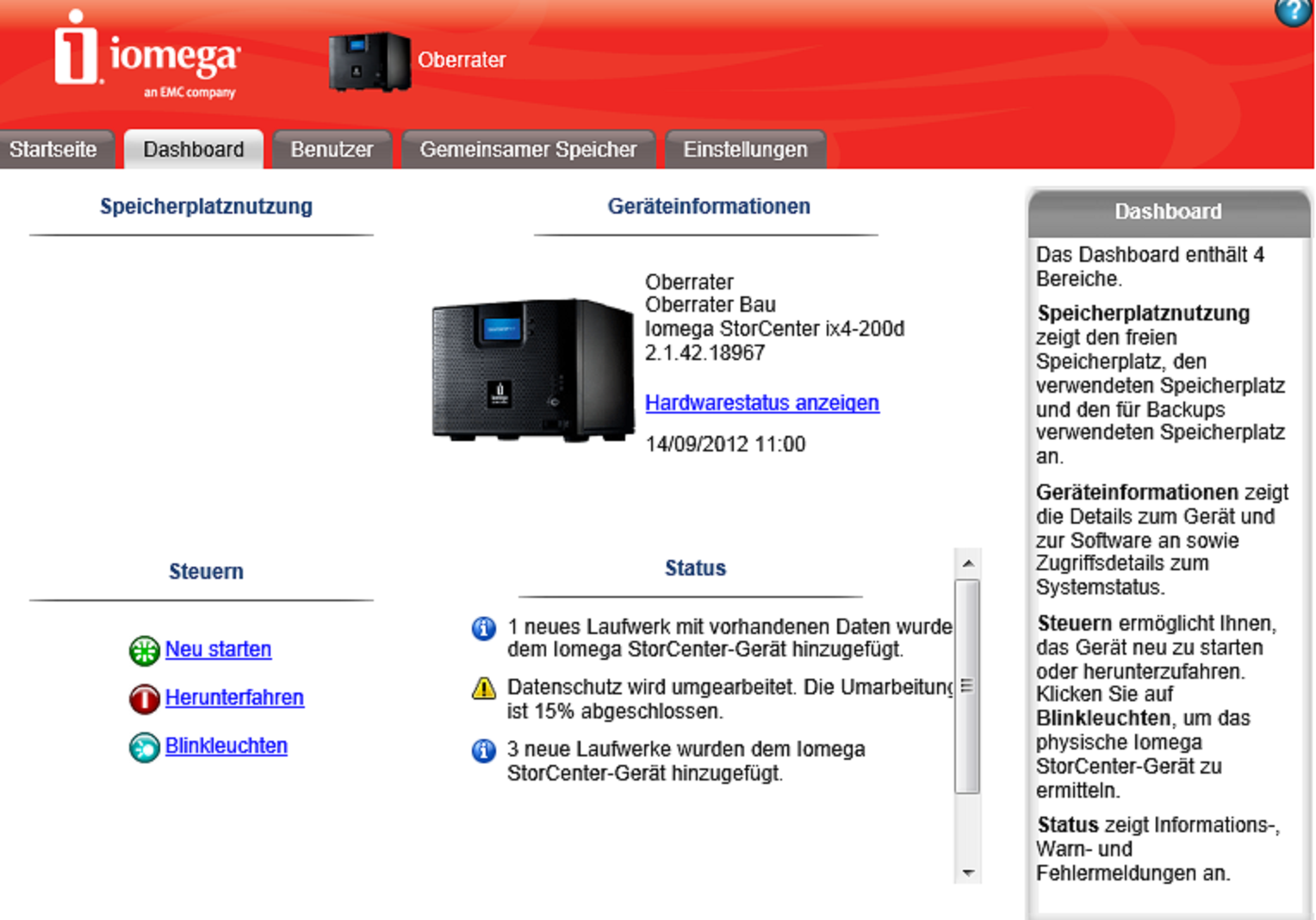Click the Neu starten link

[219, 649]
